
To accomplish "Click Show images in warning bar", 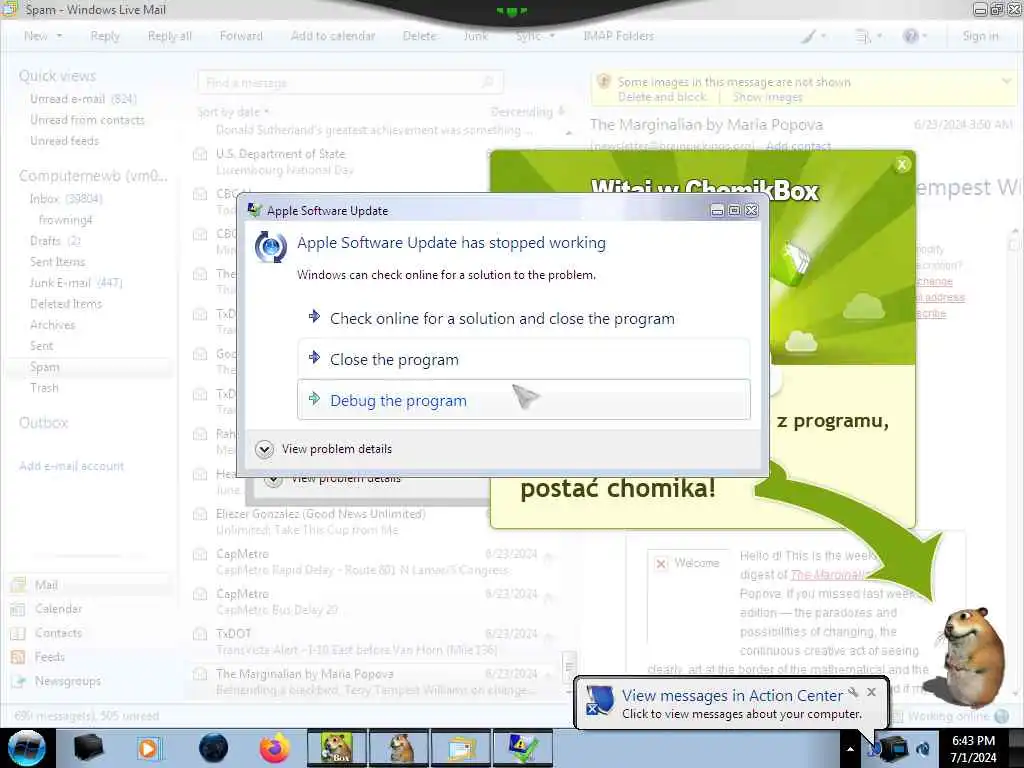I will pos(768,97).
